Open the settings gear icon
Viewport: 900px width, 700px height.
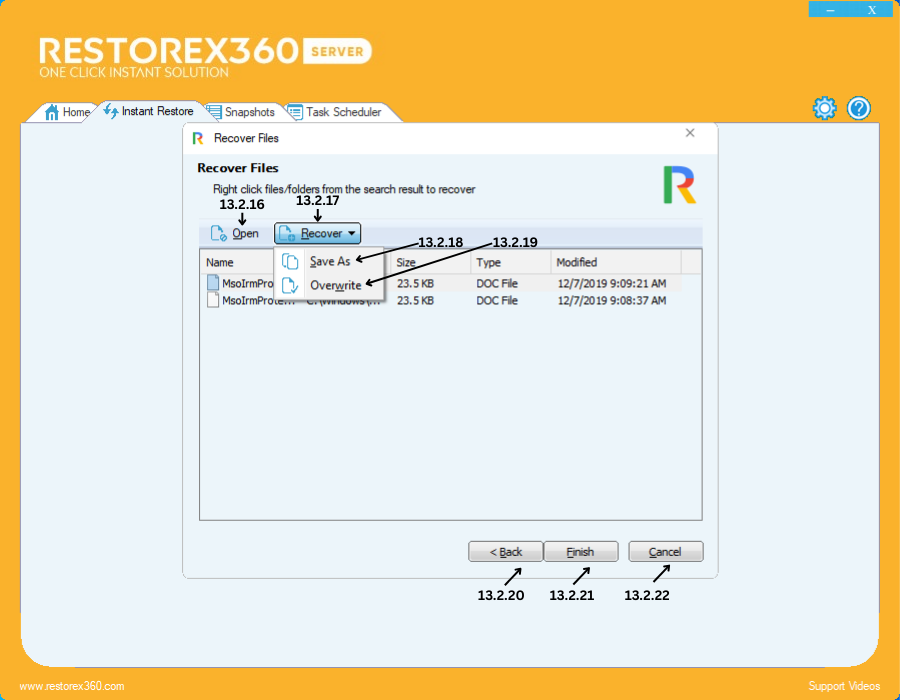[x=824, y=108]
